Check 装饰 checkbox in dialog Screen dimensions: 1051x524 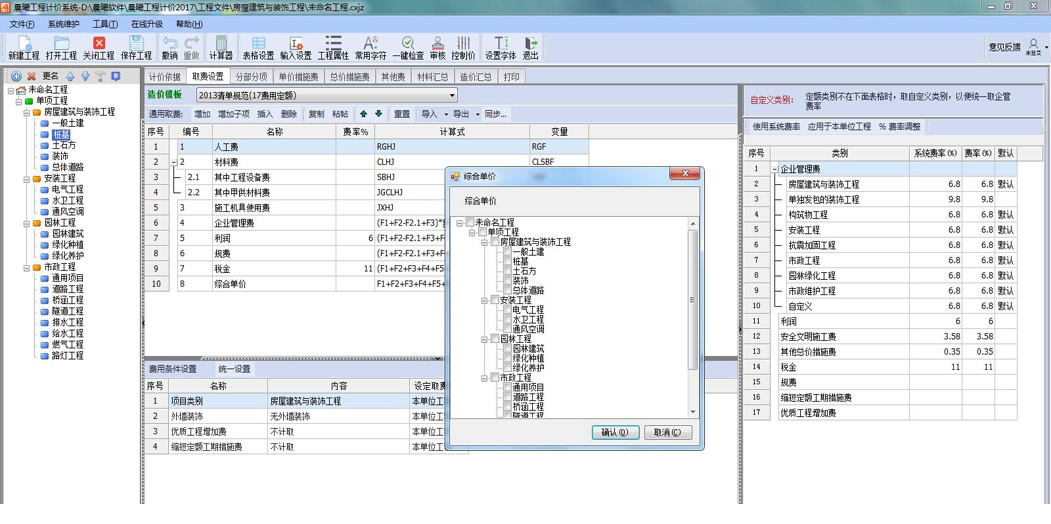click(x=507, y=281)
